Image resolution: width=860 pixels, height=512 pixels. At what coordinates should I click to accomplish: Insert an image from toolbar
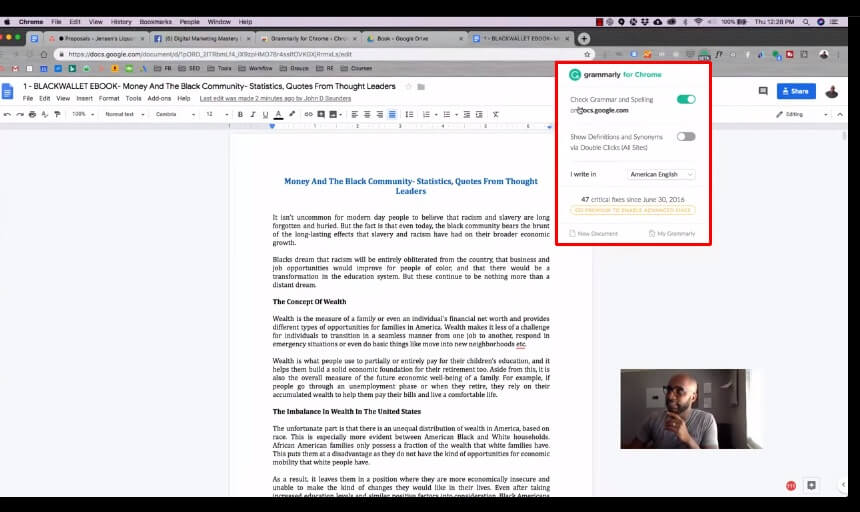click(333, 115)
